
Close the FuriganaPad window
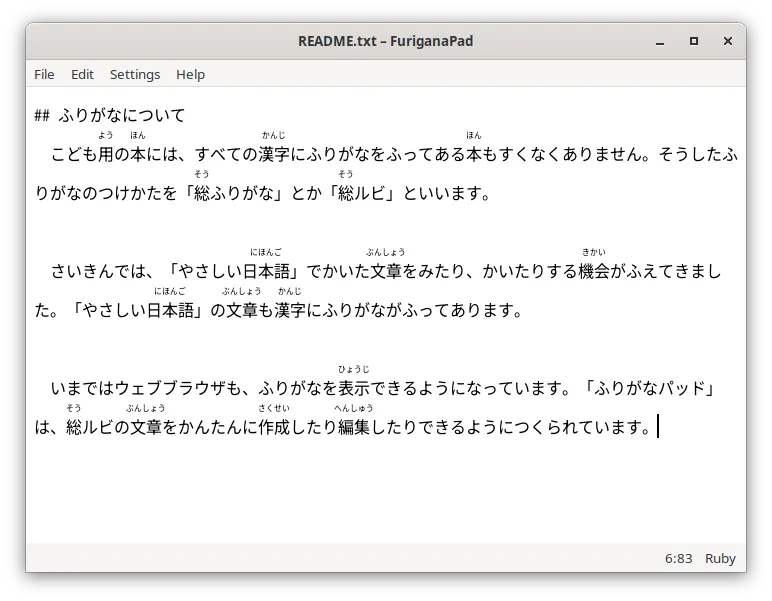(728, 41)
